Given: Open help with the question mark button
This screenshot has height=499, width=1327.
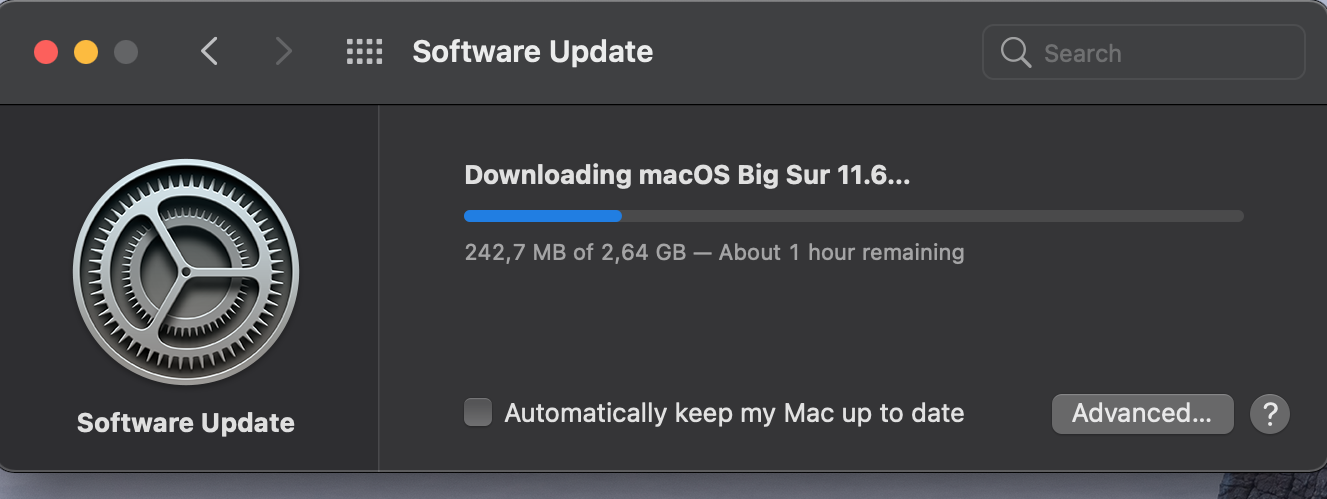Looking at the screenshot, I should coord(1270,413).
